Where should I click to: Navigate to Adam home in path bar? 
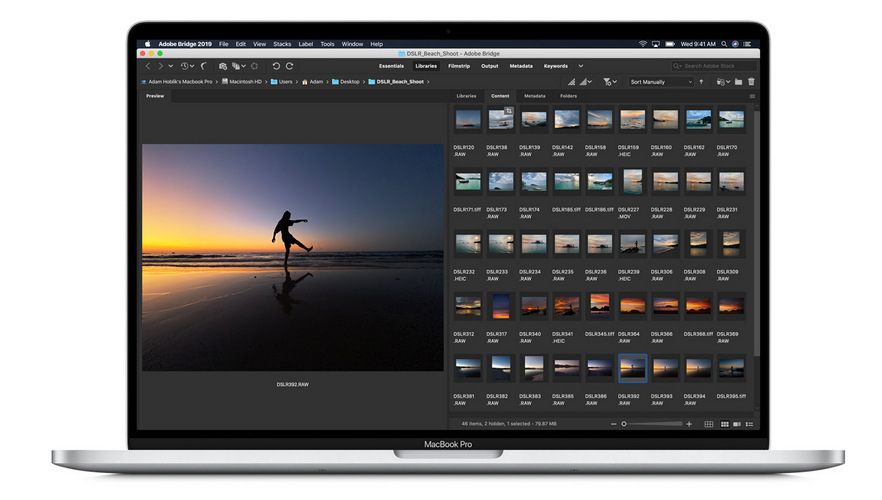[313, 82]
